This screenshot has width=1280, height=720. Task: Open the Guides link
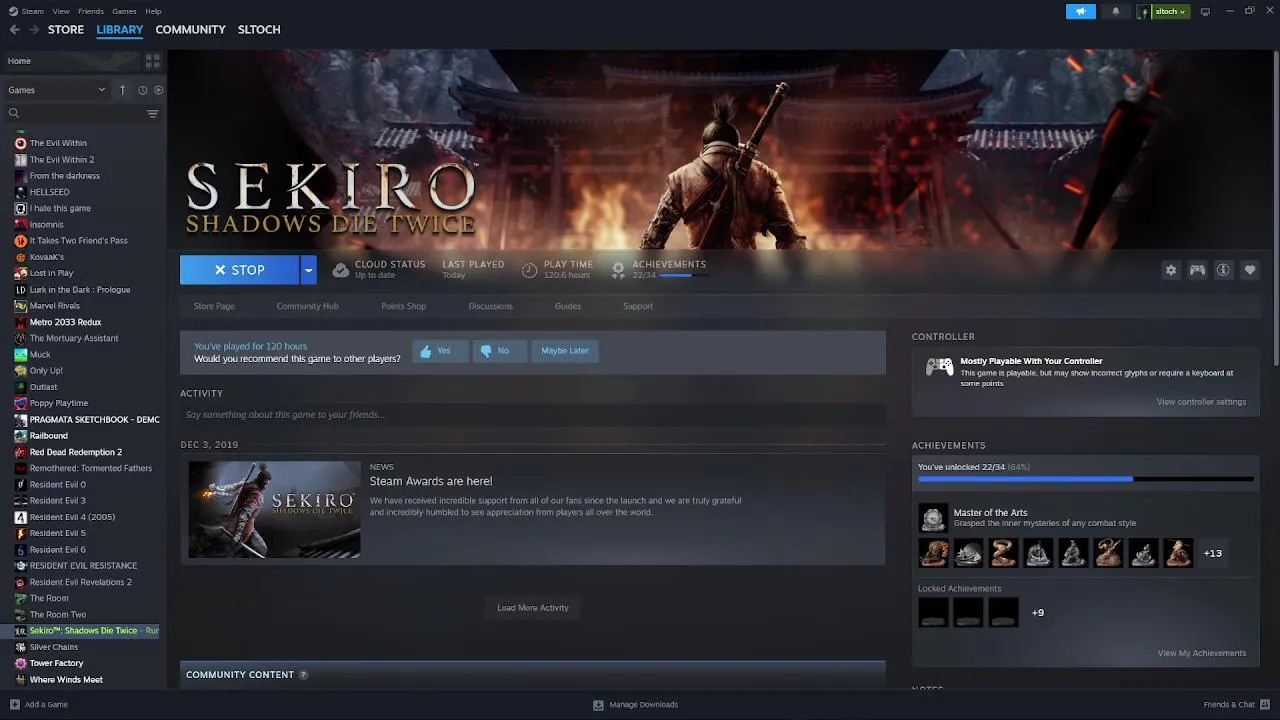pos(568,306)
